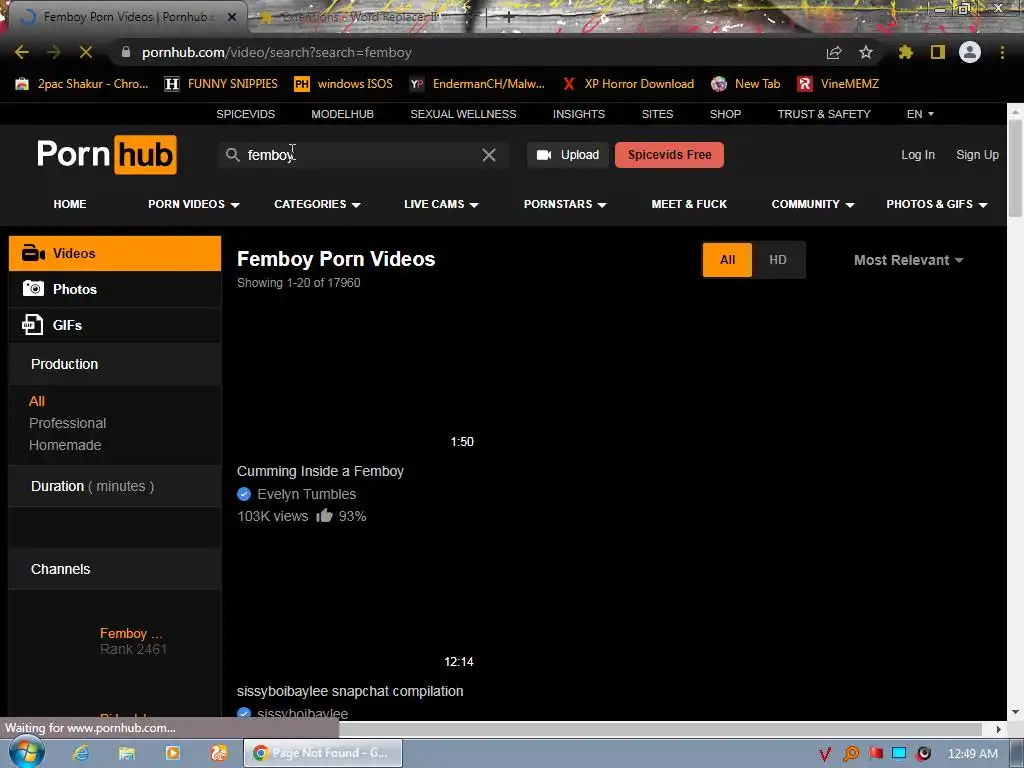Open a new browser tab with plus
1024x768 pixels.
point(509,17)
